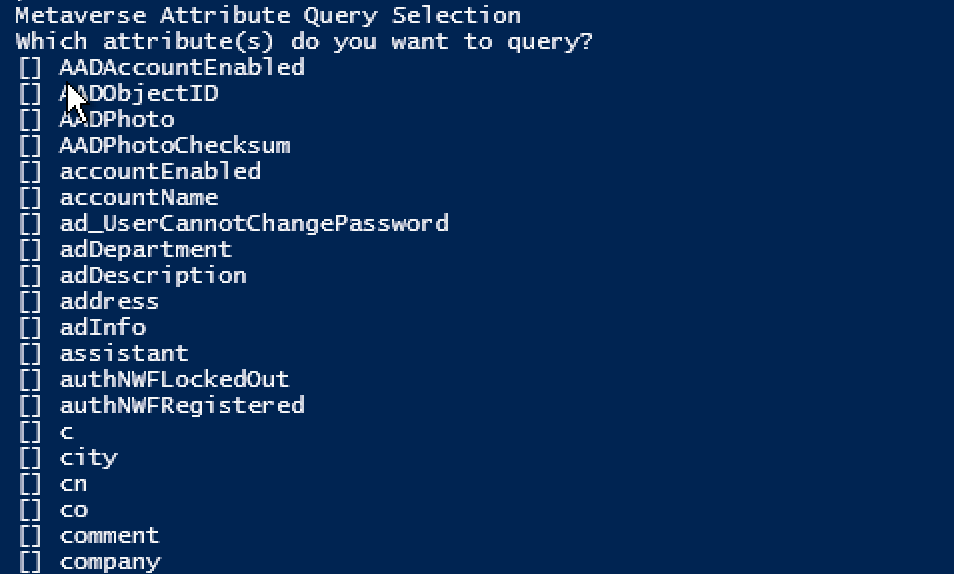Viewport: 954px width, 574px height.
Task: Click the co attribute label
Action: click(74, 510)
